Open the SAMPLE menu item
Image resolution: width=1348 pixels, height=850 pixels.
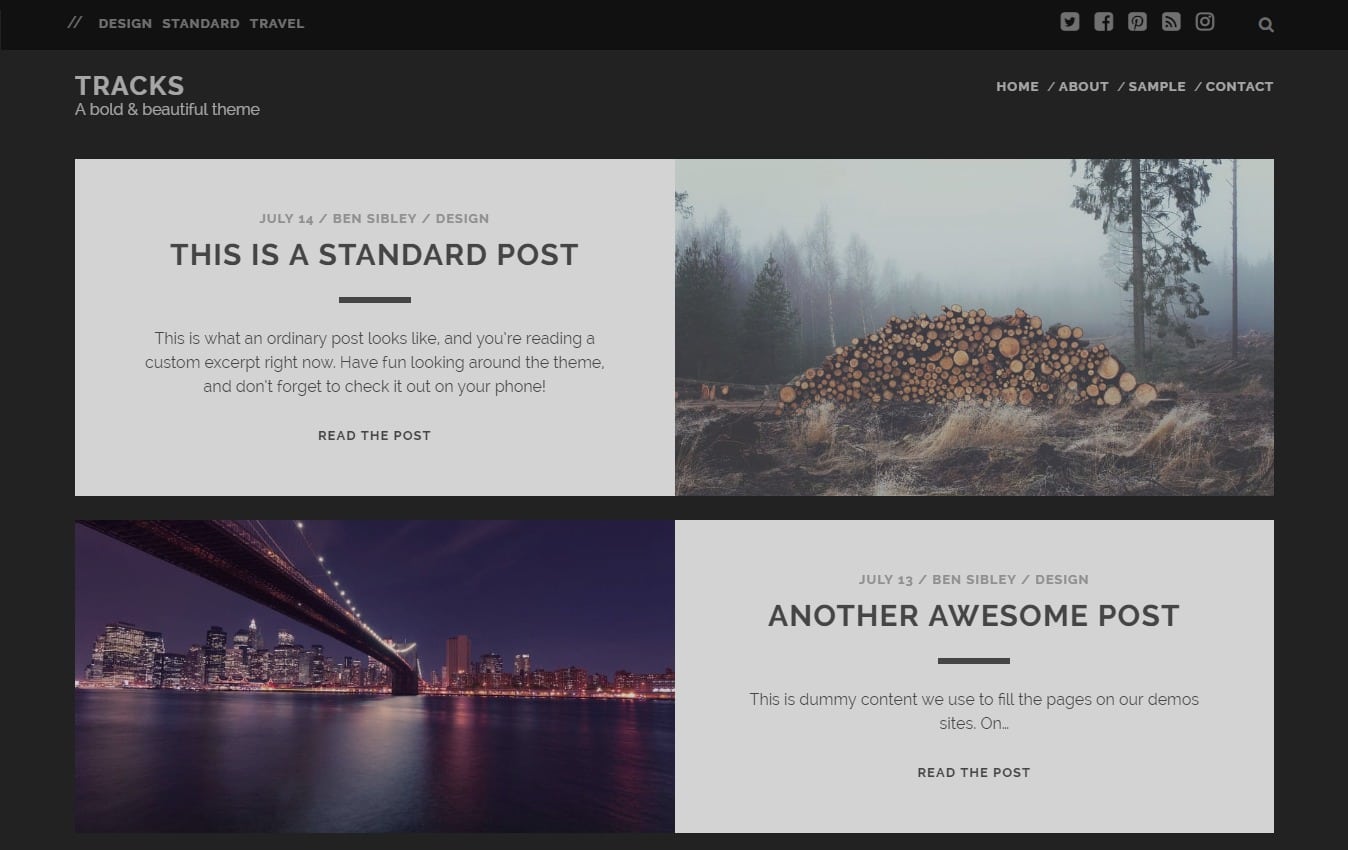coord(1157,86)
